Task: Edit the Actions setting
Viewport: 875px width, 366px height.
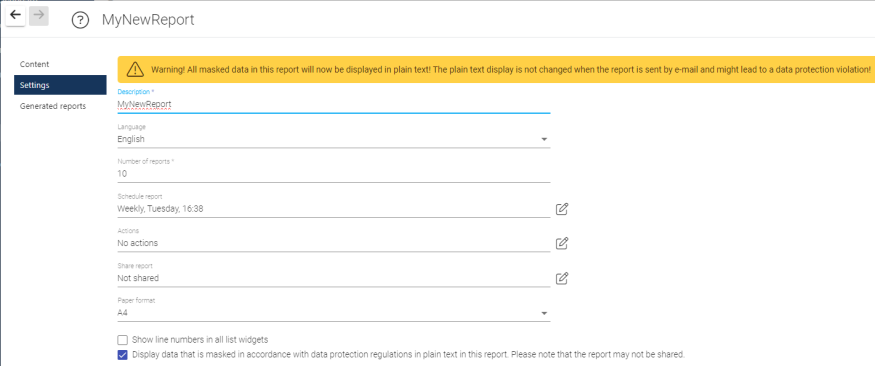Action: [x=562, y=243]
